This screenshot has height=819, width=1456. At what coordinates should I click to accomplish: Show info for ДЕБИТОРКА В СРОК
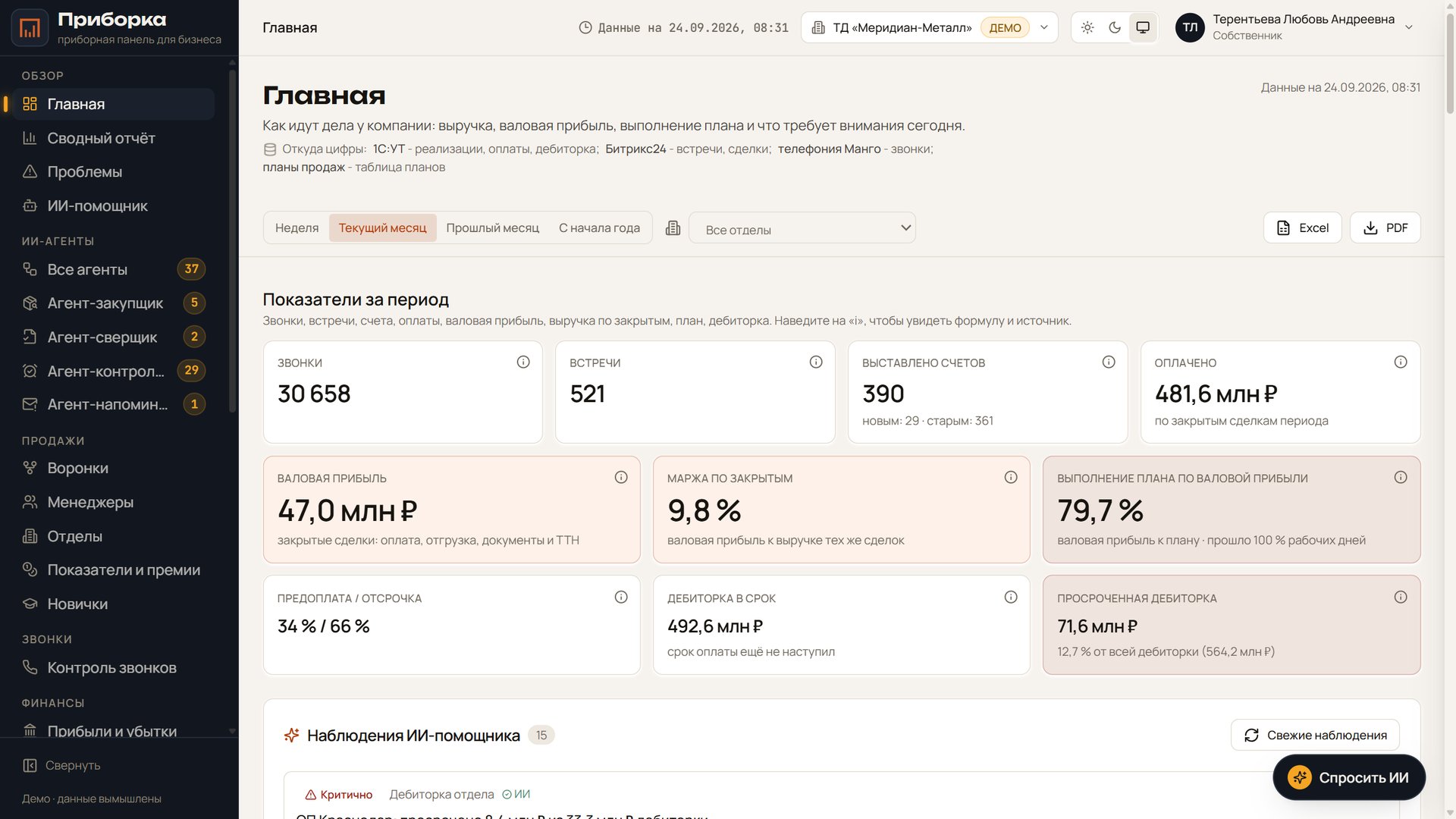tap(1011, 598)
